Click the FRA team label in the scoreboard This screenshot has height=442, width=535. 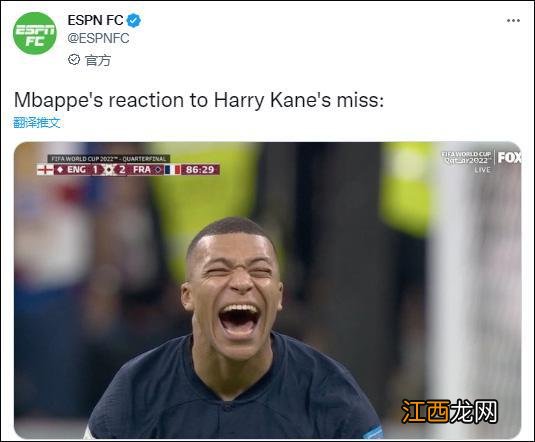[x=142, y=170]
